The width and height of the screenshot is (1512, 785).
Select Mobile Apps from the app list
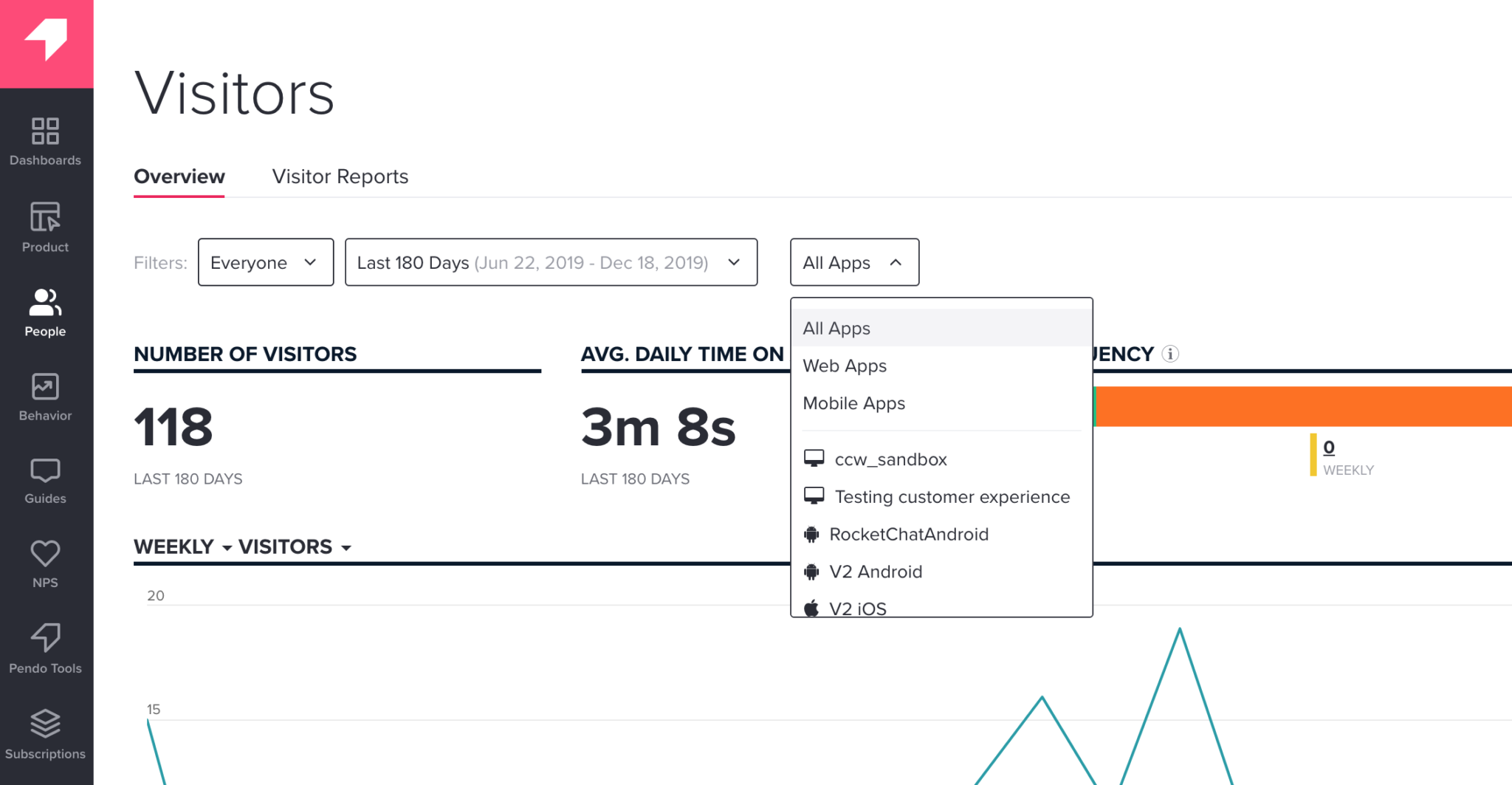click(853, 403)
